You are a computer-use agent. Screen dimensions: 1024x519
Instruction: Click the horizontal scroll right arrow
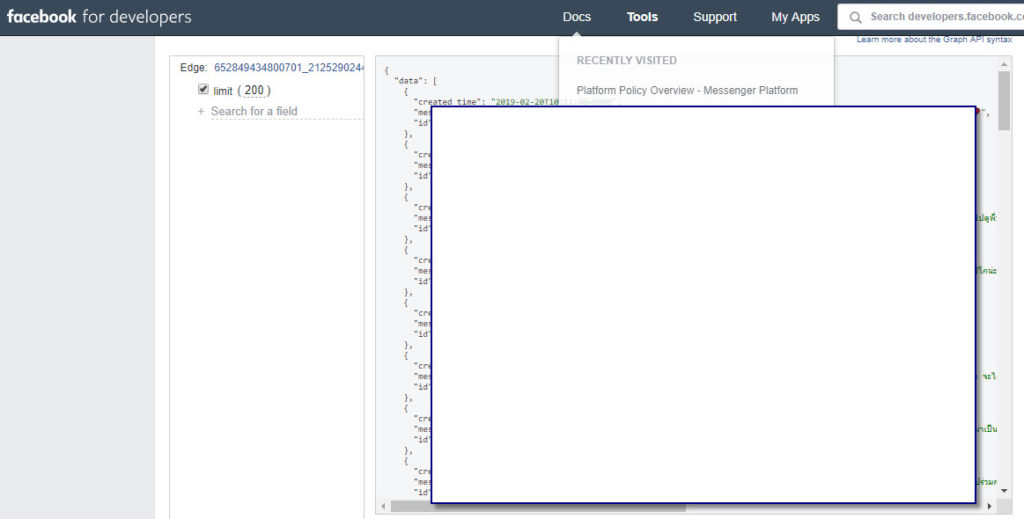tap(989, 506)
